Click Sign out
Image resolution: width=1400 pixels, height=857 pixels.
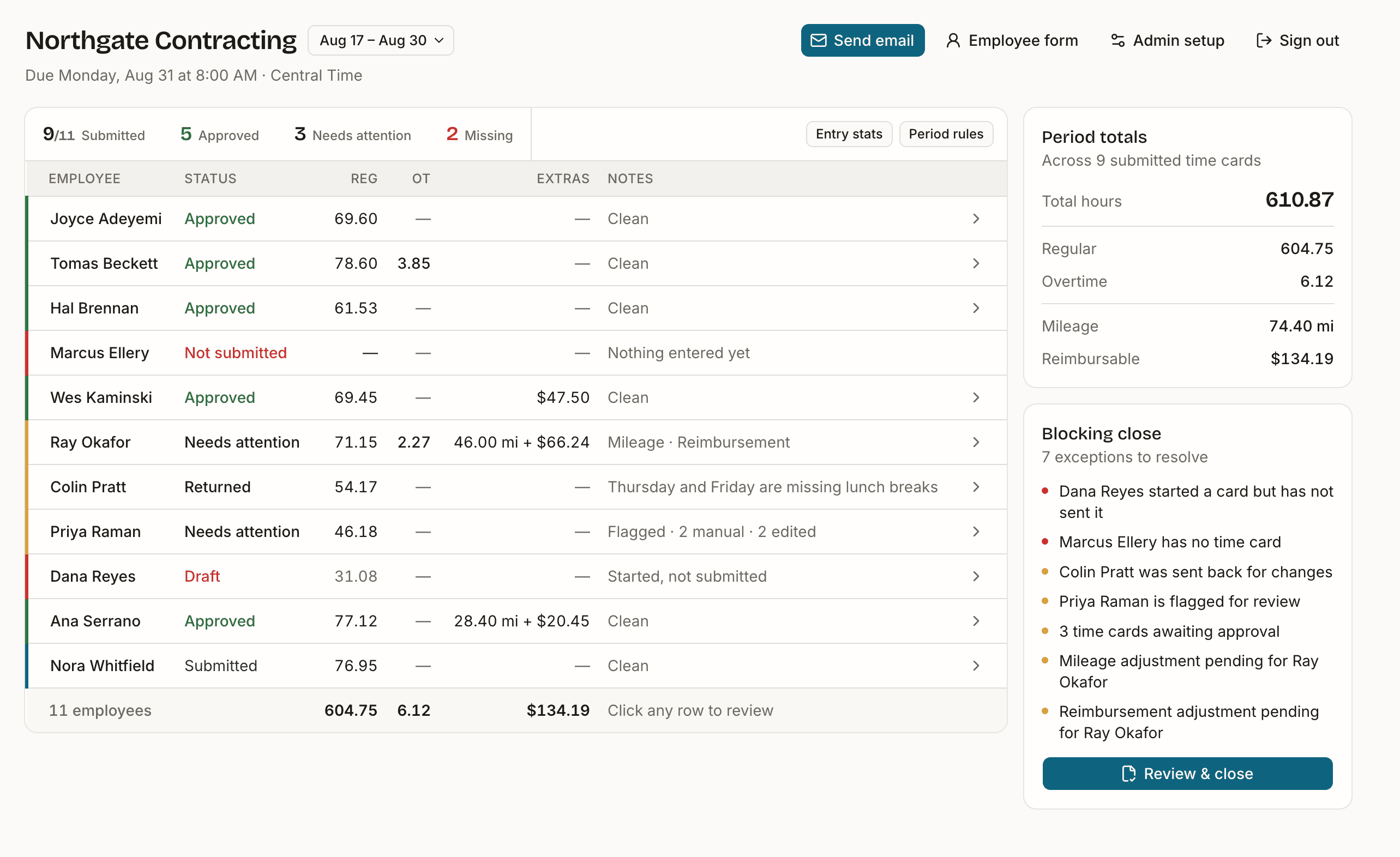(x=1297, y=40)
